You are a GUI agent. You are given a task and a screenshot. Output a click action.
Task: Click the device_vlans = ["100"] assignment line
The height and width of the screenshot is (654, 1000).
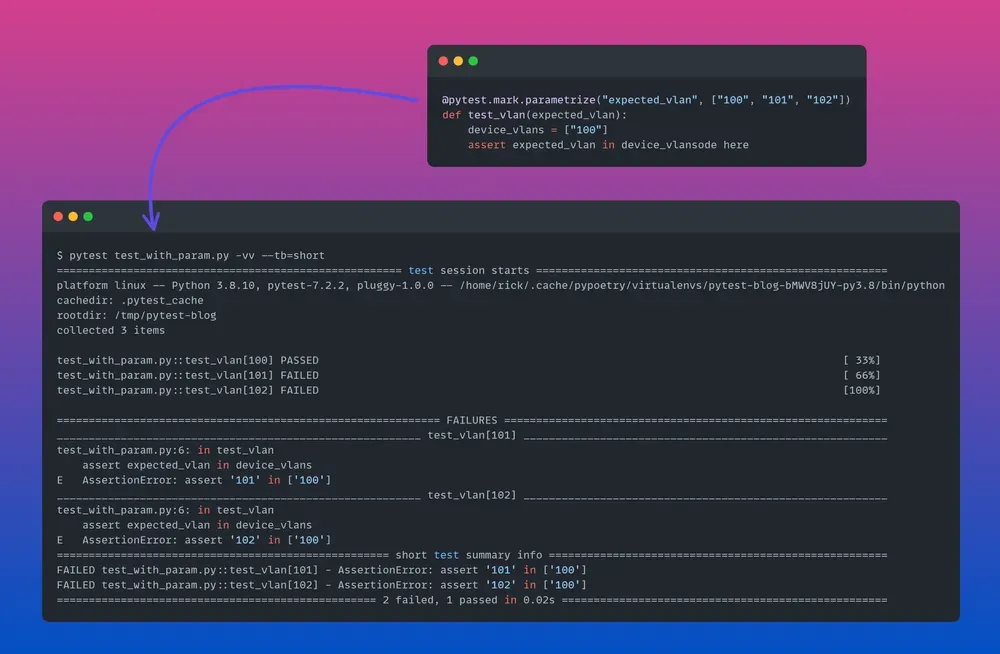point(537,130)
